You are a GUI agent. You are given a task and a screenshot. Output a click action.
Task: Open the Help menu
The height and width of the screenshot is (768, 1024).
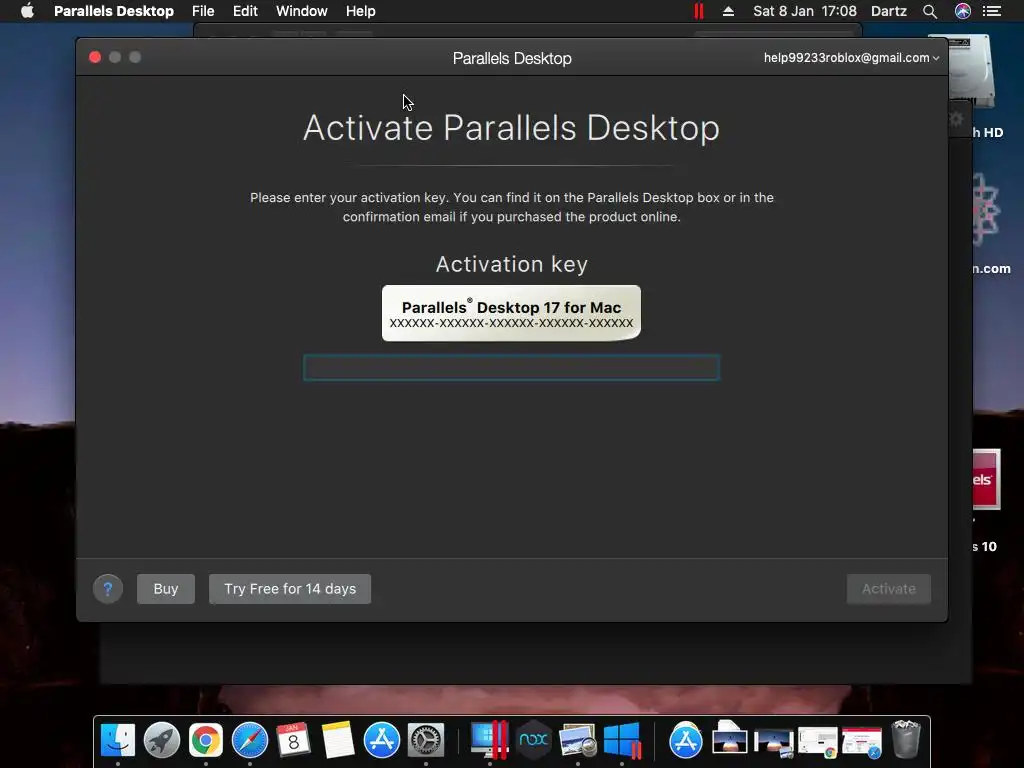360,11
